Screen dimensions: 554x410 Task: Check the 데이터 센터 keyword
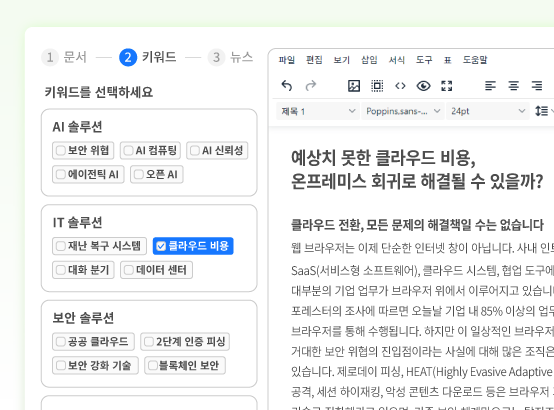point(157,270)
